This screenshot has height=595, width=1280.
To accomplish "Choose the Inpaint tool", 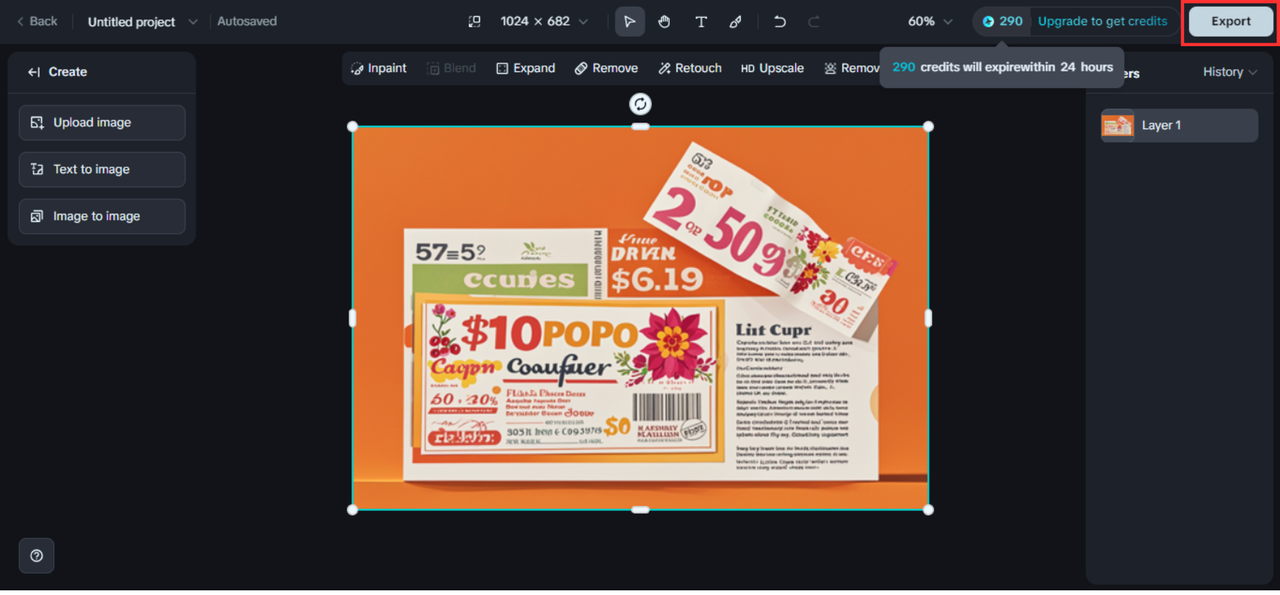I will click(x=379, y=68).
